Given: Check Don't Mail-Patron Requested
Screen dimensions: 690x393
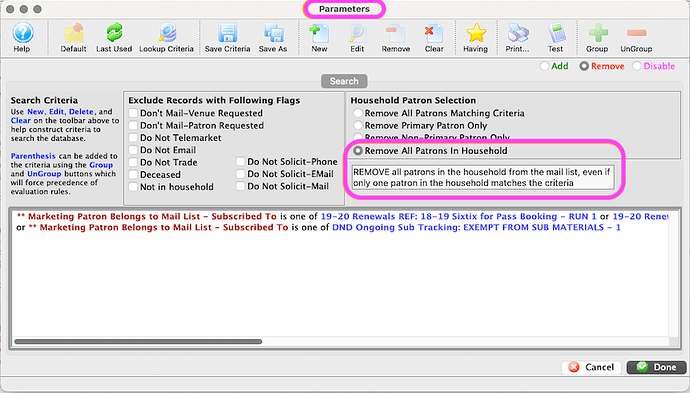Looking at the screenshot, I should 133,125.
